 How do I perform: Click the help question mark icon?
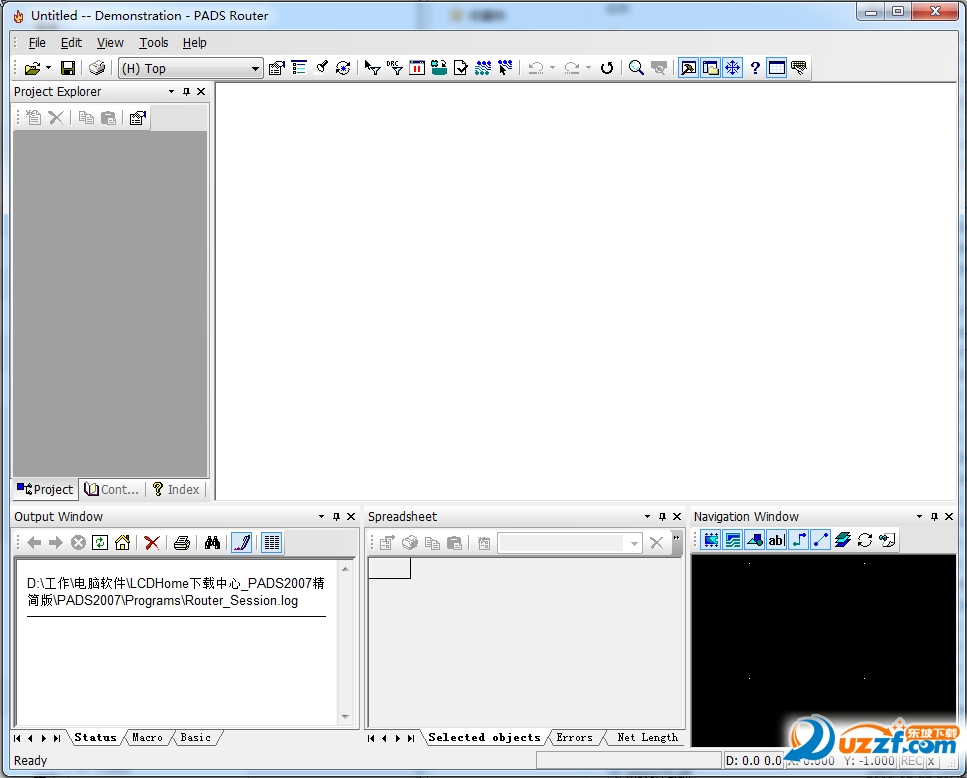(x=755, y=68)
